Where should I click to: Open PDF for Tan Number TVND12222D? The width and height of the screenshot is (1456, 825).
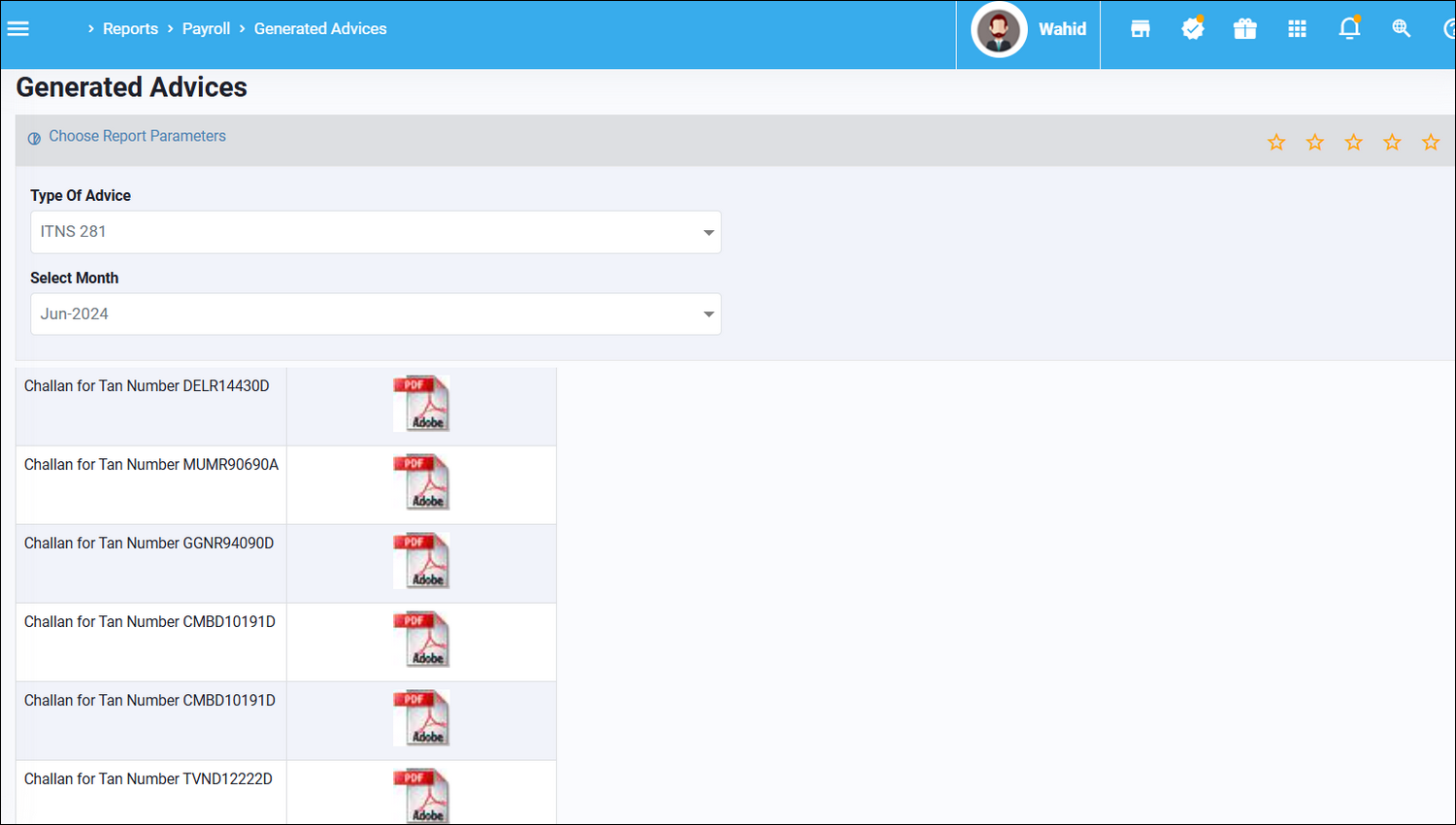click(x=421, y=795)
